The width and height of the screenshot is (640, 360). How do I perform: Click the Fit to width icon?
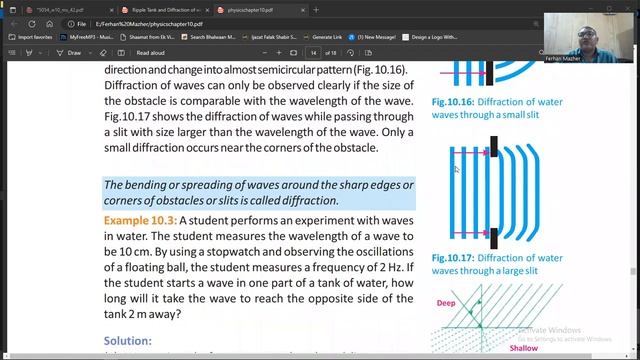293,53
